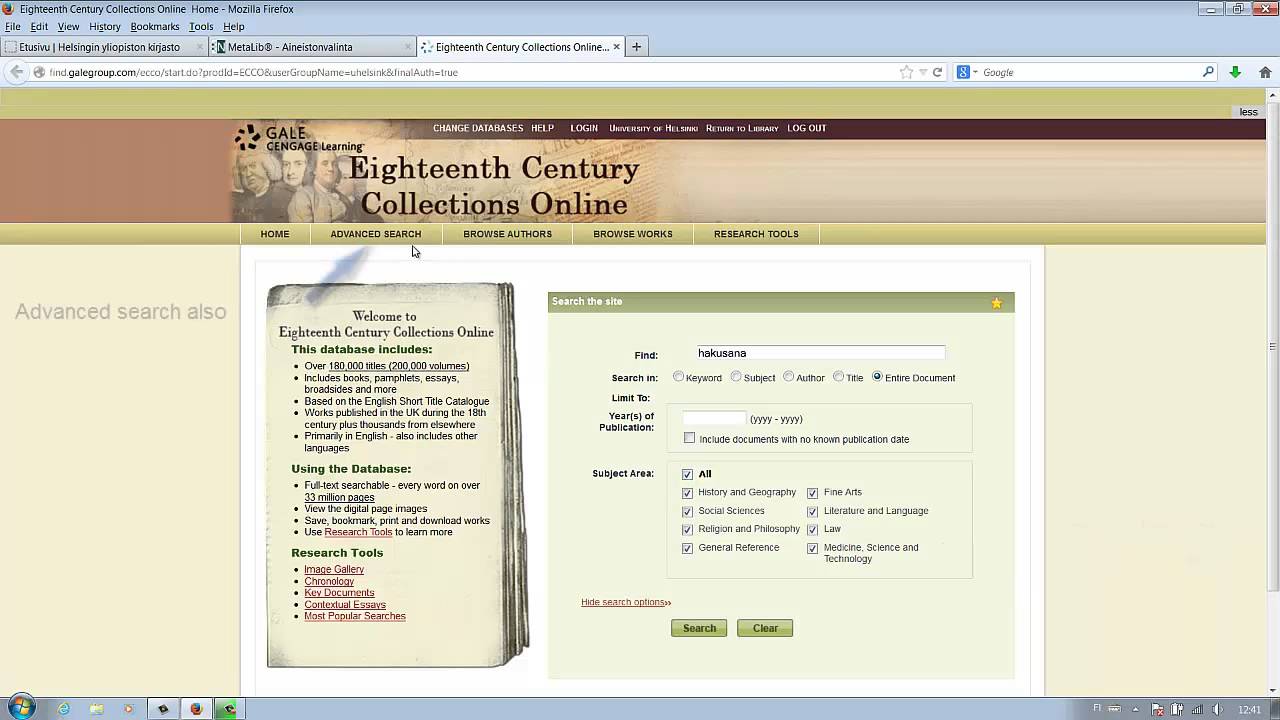Open the Chronology link
The width and height of the screenshot is (1280, 720).
[329, 581]
